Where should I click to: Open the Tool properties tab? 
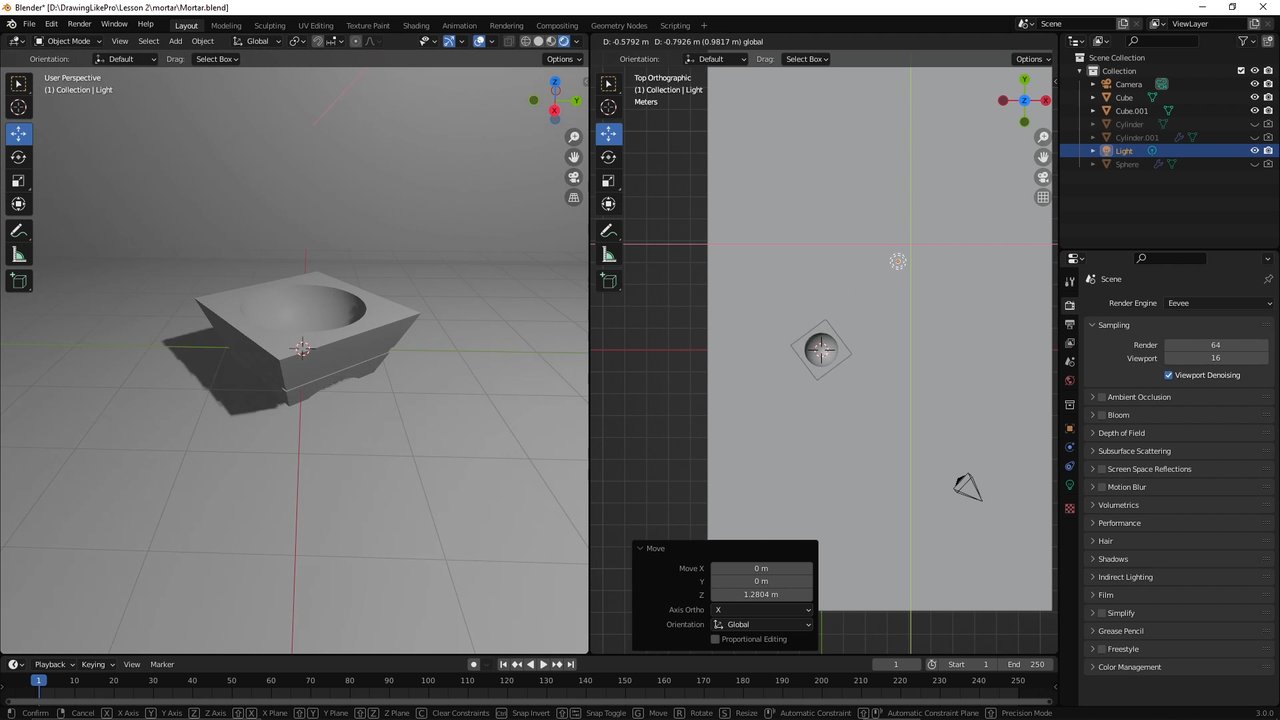(x=1070, y=281)
